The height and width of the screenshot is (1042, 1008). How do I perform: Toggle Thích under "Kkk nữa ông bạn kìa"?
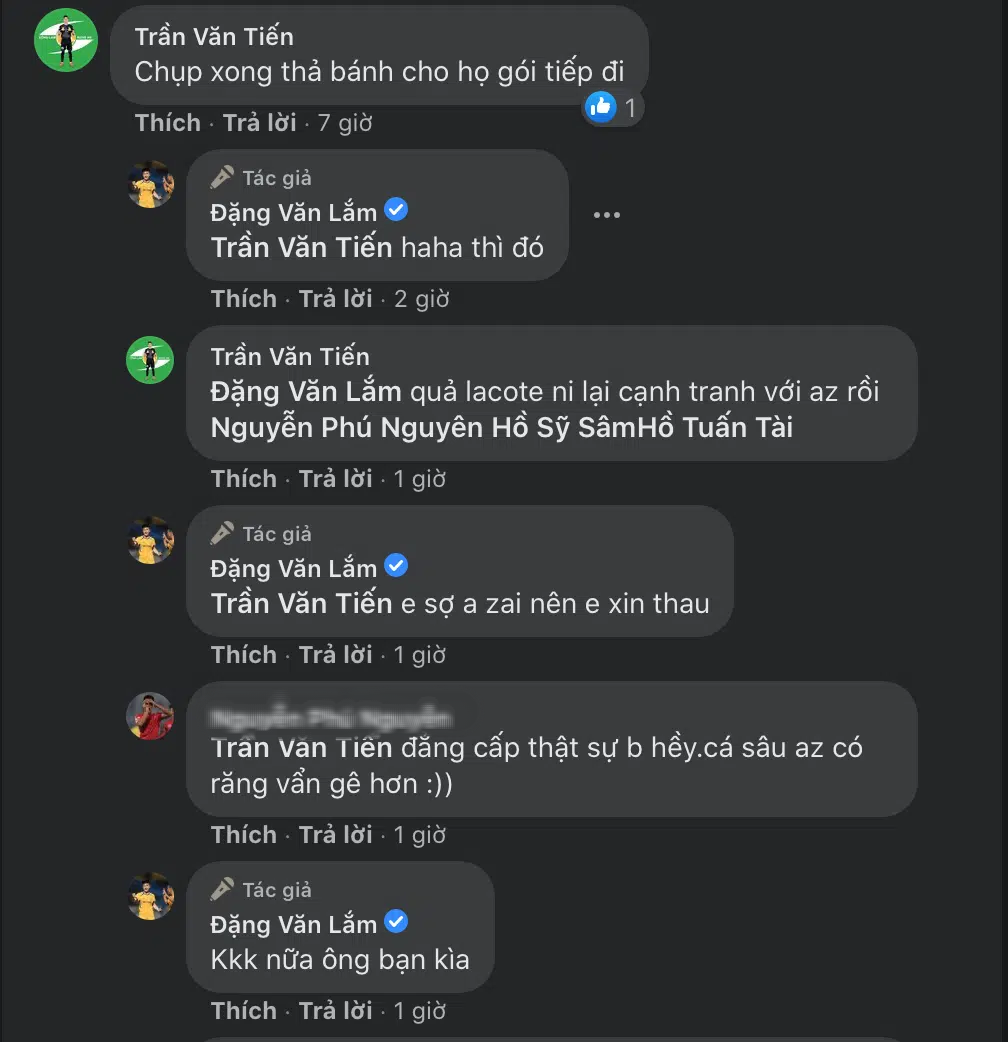click(x=244, y=1011)
